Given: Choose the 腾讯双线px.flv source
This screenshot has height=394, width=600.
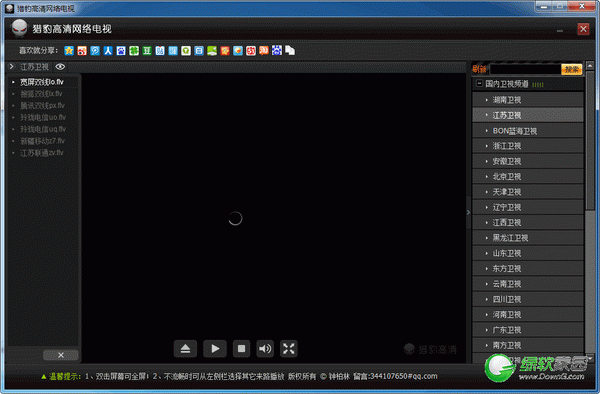Looking at the screenshot, I should (x=42, y=106).
